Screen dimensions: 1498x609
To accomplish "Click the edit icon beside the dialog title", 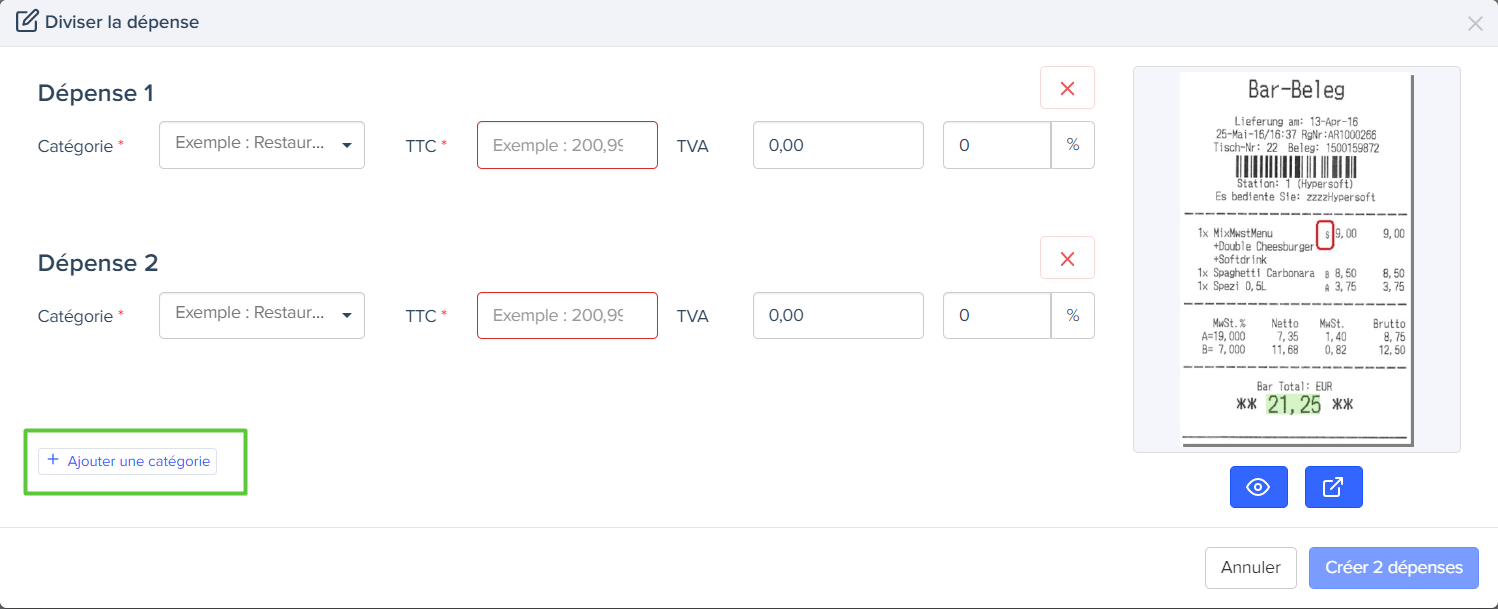I will click(x=27, y=20).
